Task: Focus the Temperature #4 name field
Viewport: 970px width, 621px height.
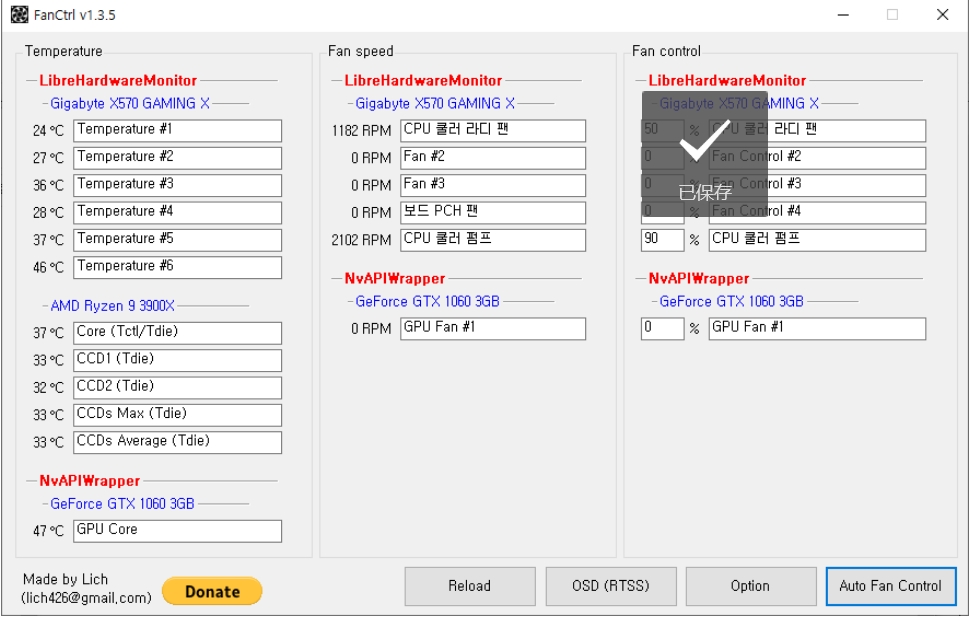Action: (x=178, y=212)
